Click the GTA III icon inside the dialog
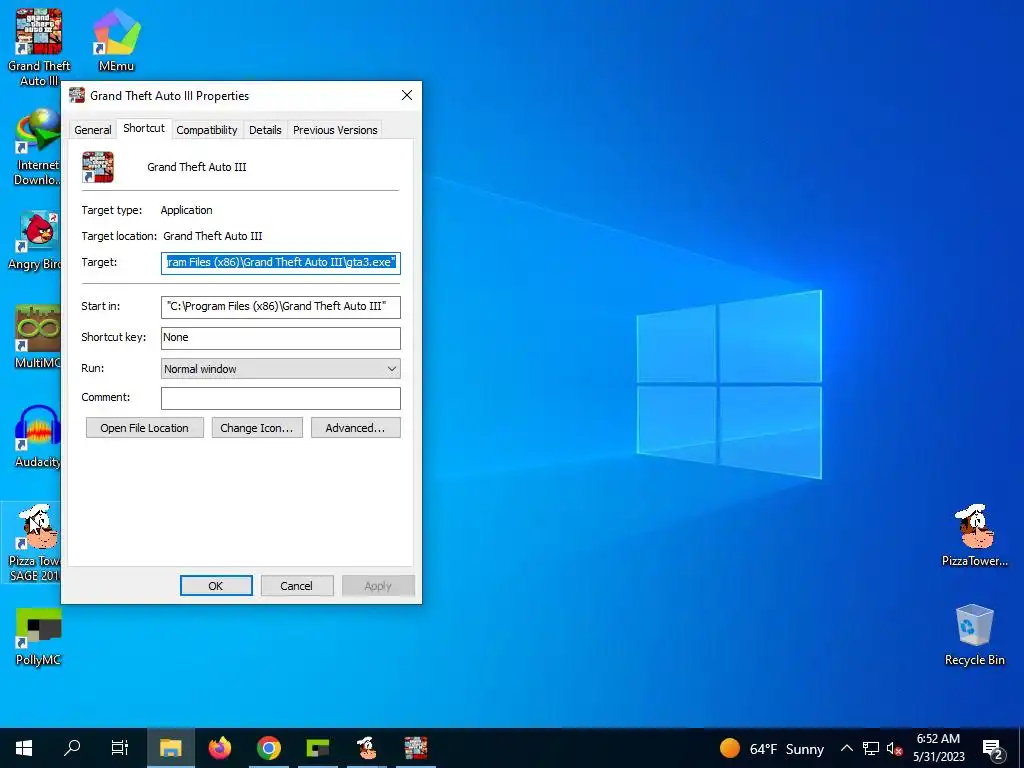This screenshot has height=768, width=1024. click(98, 167)
